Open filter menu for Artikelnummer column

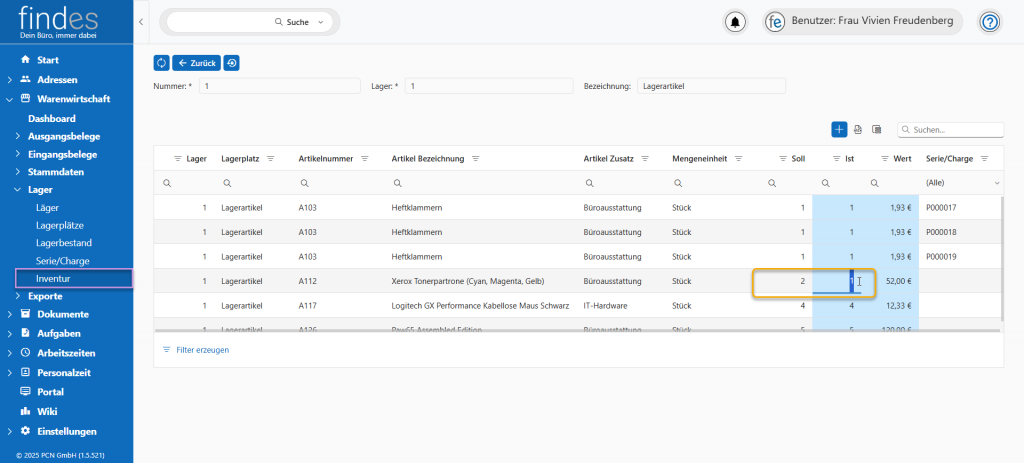(x=365, y=159)
